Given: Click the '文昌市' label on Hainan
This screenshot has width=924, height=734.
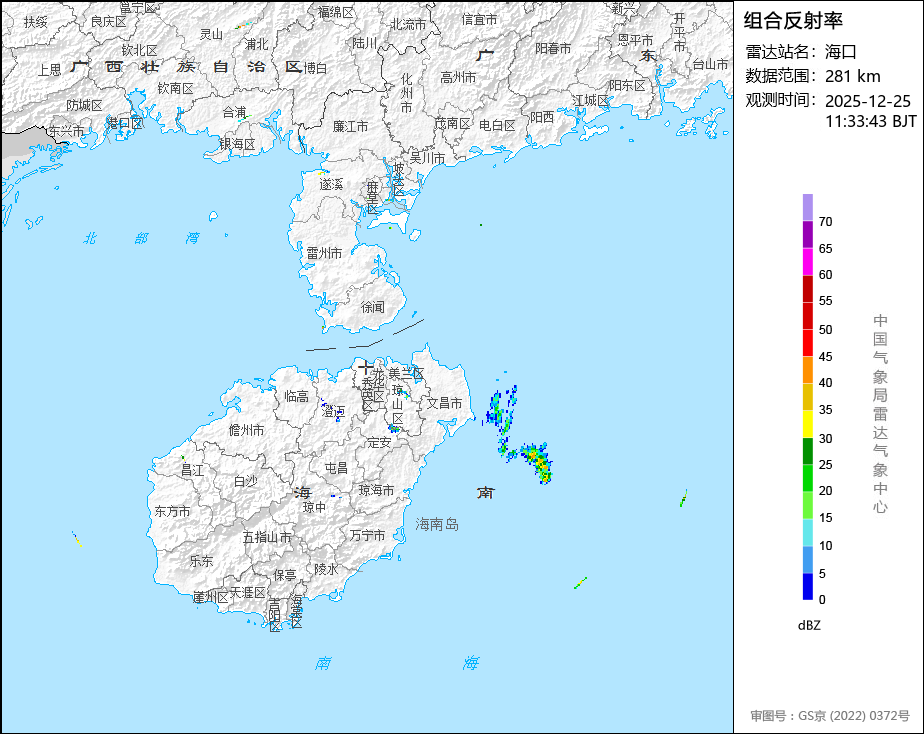Looking at the screenshot, I should (444, 403).
